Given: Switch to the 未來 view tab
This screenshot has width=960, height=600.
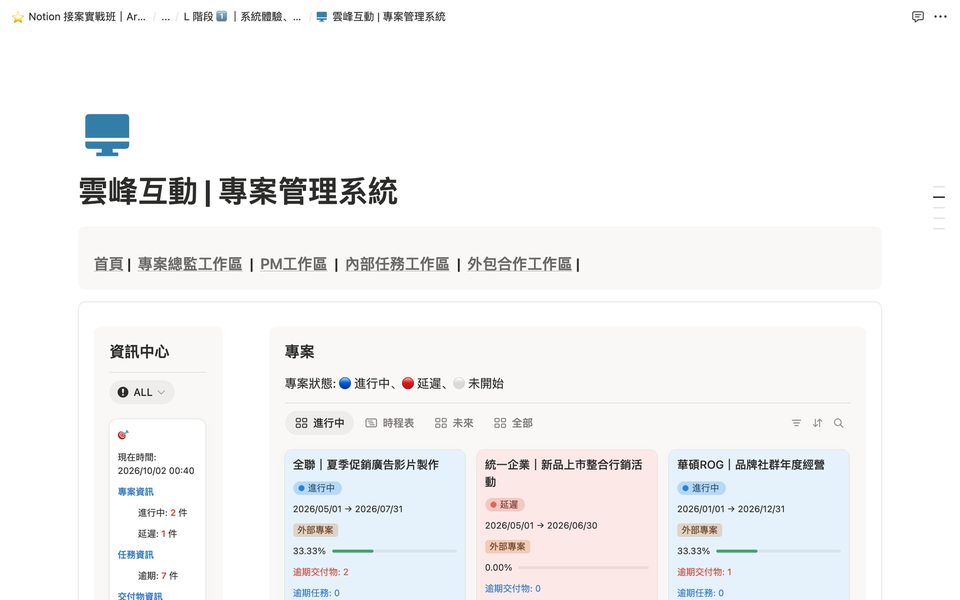Looking at the screenshot, I should click(454, 423).
